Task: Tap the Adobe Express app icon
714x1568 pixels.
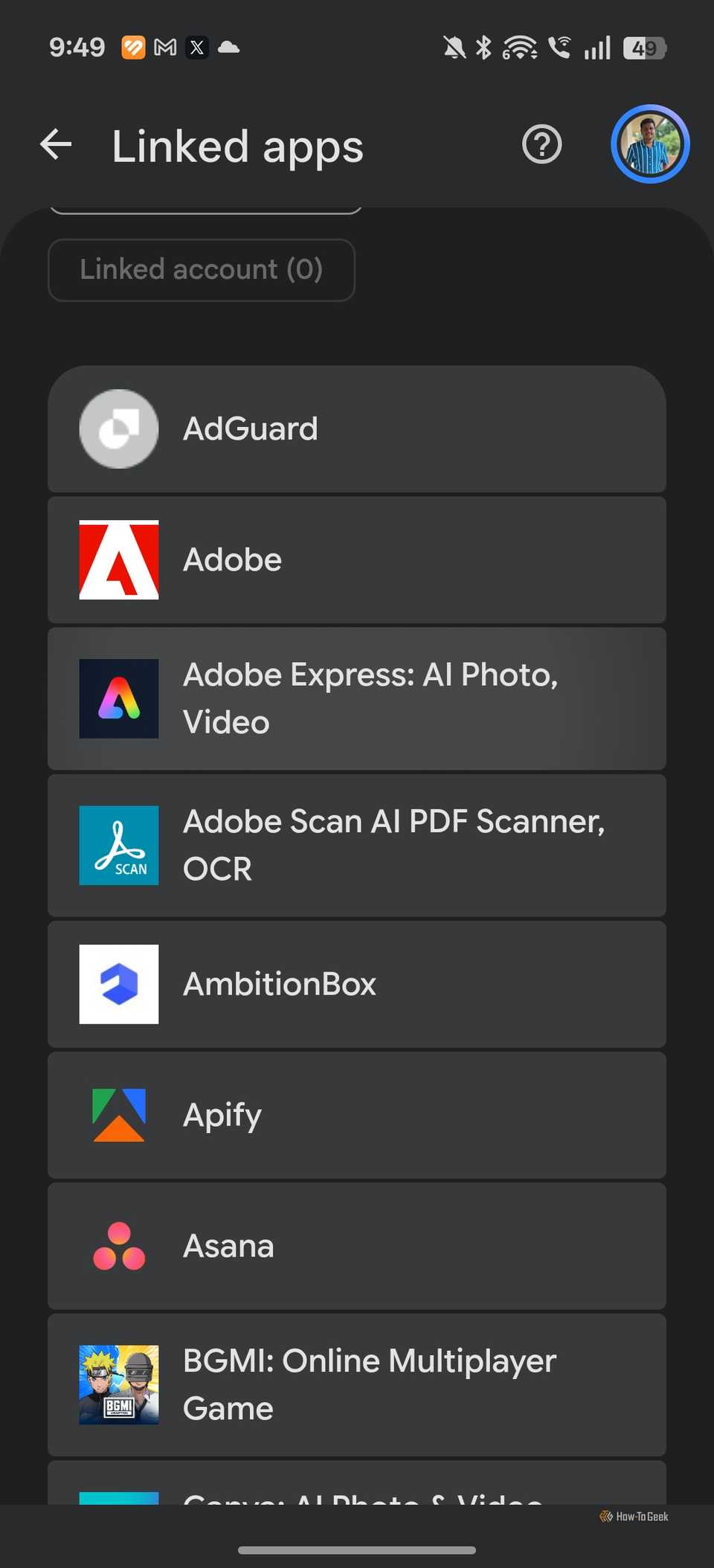Action: click(119, 698)
